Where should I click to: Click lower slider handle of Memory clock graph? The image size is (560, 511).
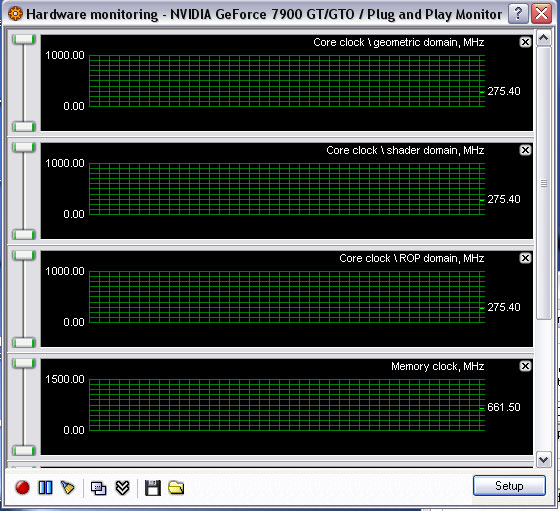24,451
